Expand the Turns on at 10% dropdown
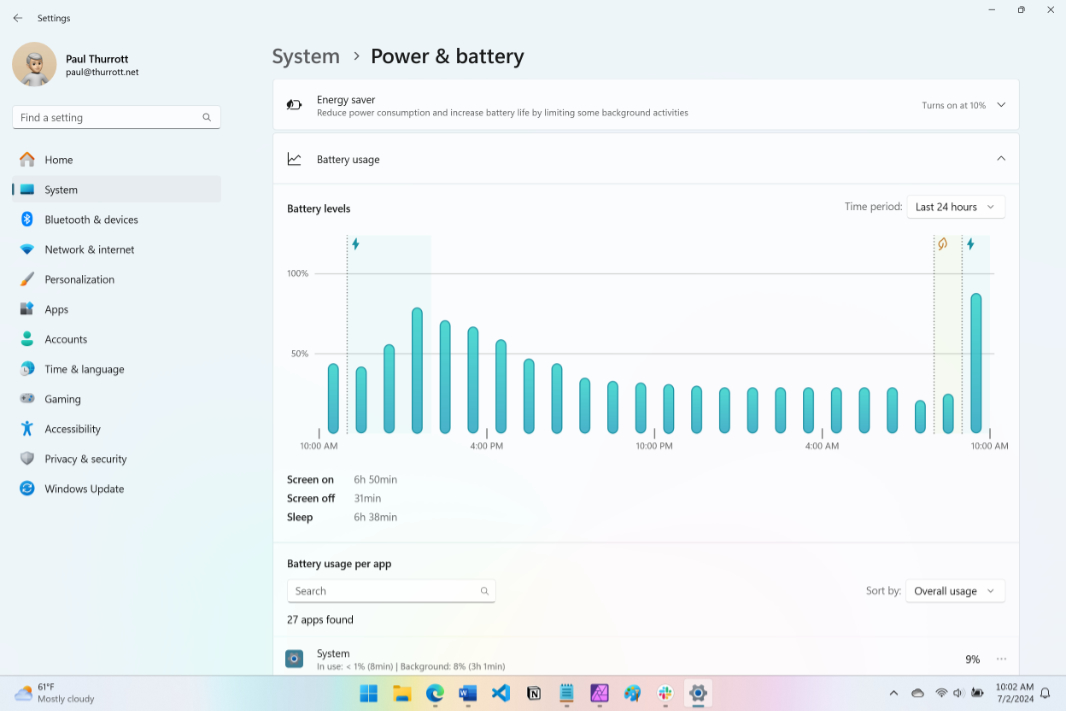Viewport: 1066px width, 711px height. click(963, 104)
